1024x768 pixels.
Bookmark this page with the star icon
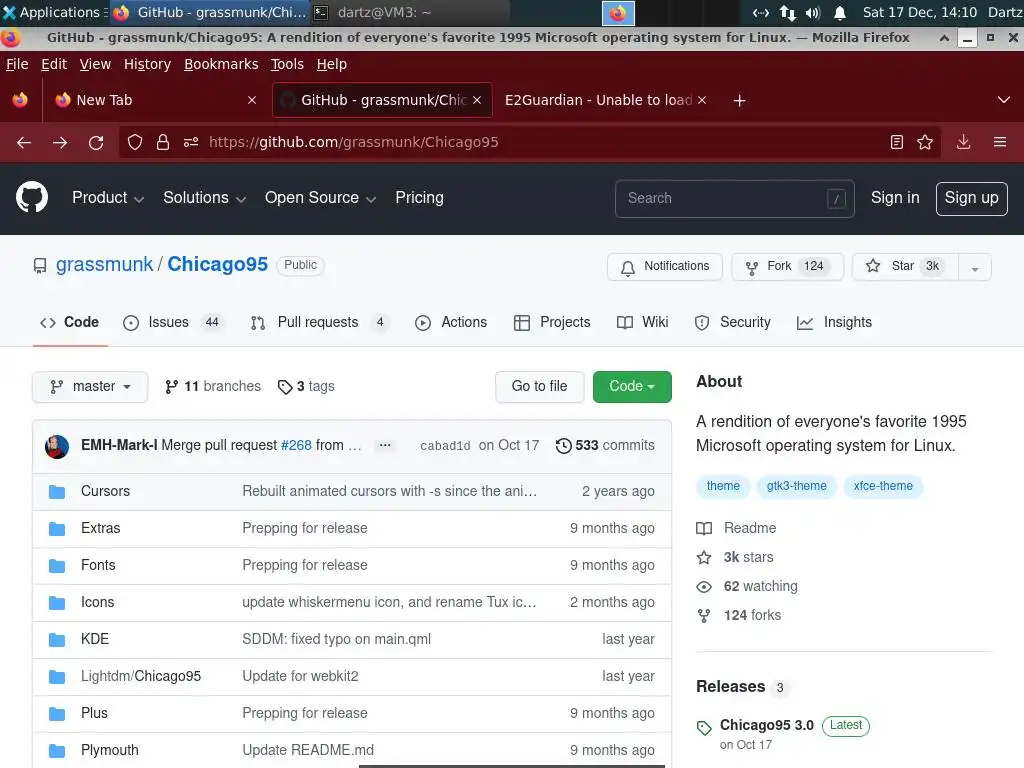click(x=925, y=142)
